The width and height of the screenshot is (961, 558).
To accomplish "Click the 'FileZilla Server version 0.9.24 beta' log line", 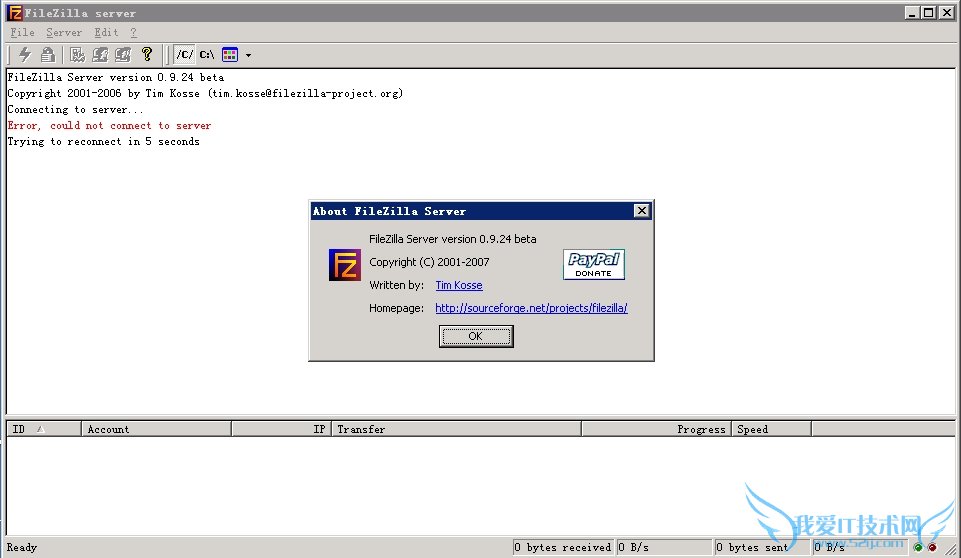I will (116, 77).
